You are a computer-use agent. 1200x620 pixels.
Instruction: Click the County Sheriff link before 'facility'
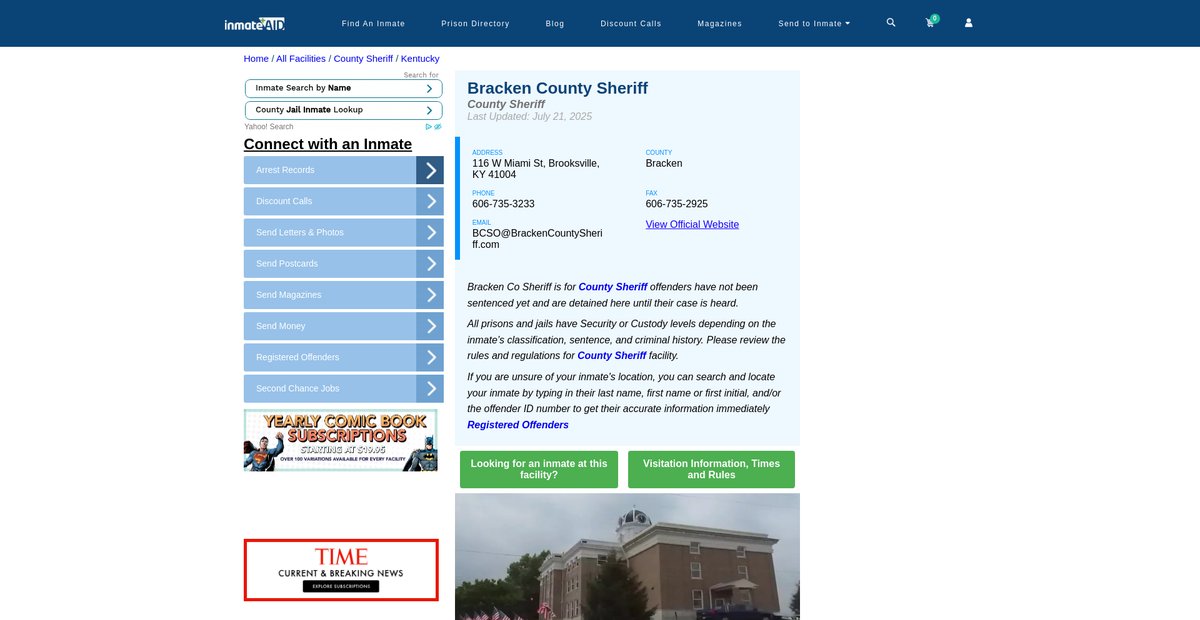coord(612,356)
